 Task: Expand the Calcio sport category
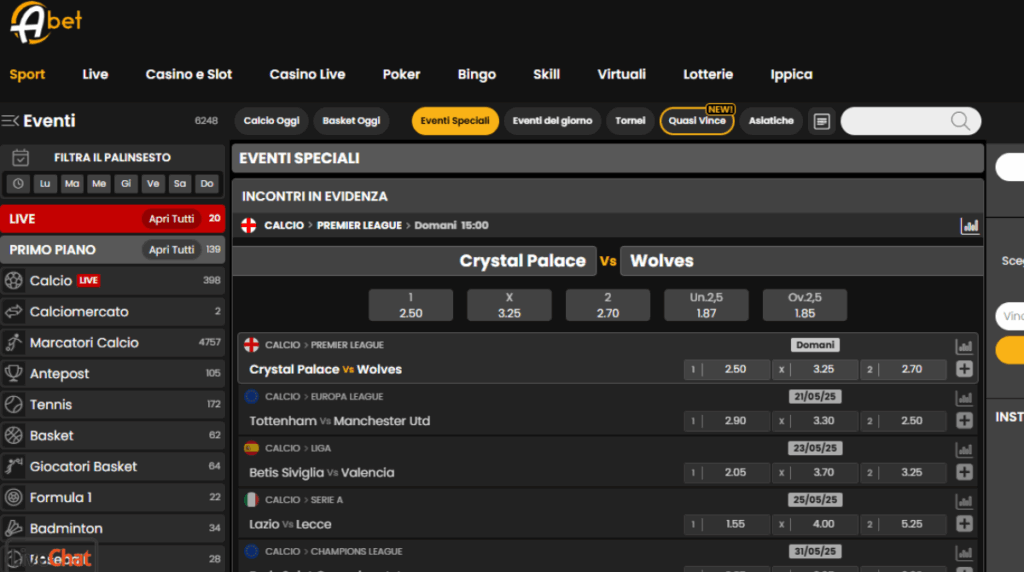(x=113, y=281)
